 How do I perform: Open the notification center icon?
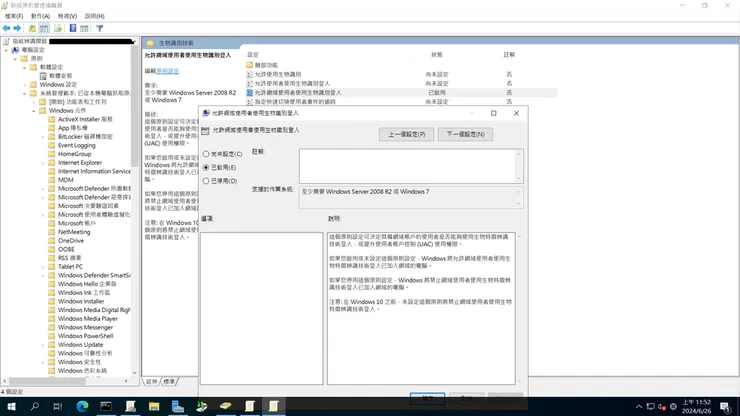pos(725,407)
